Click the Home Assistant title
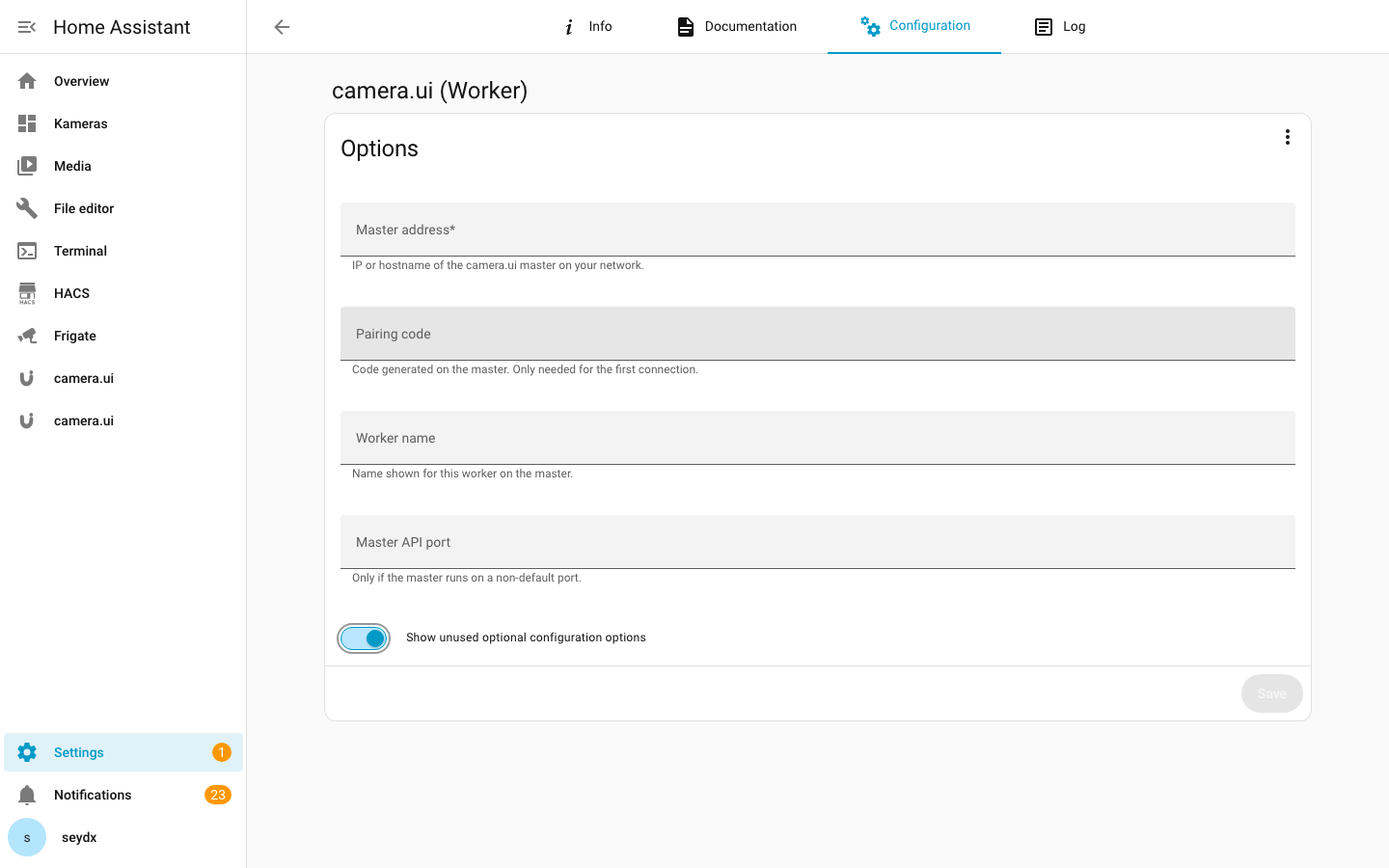The image size is (1389, 868). pos(122,27)
